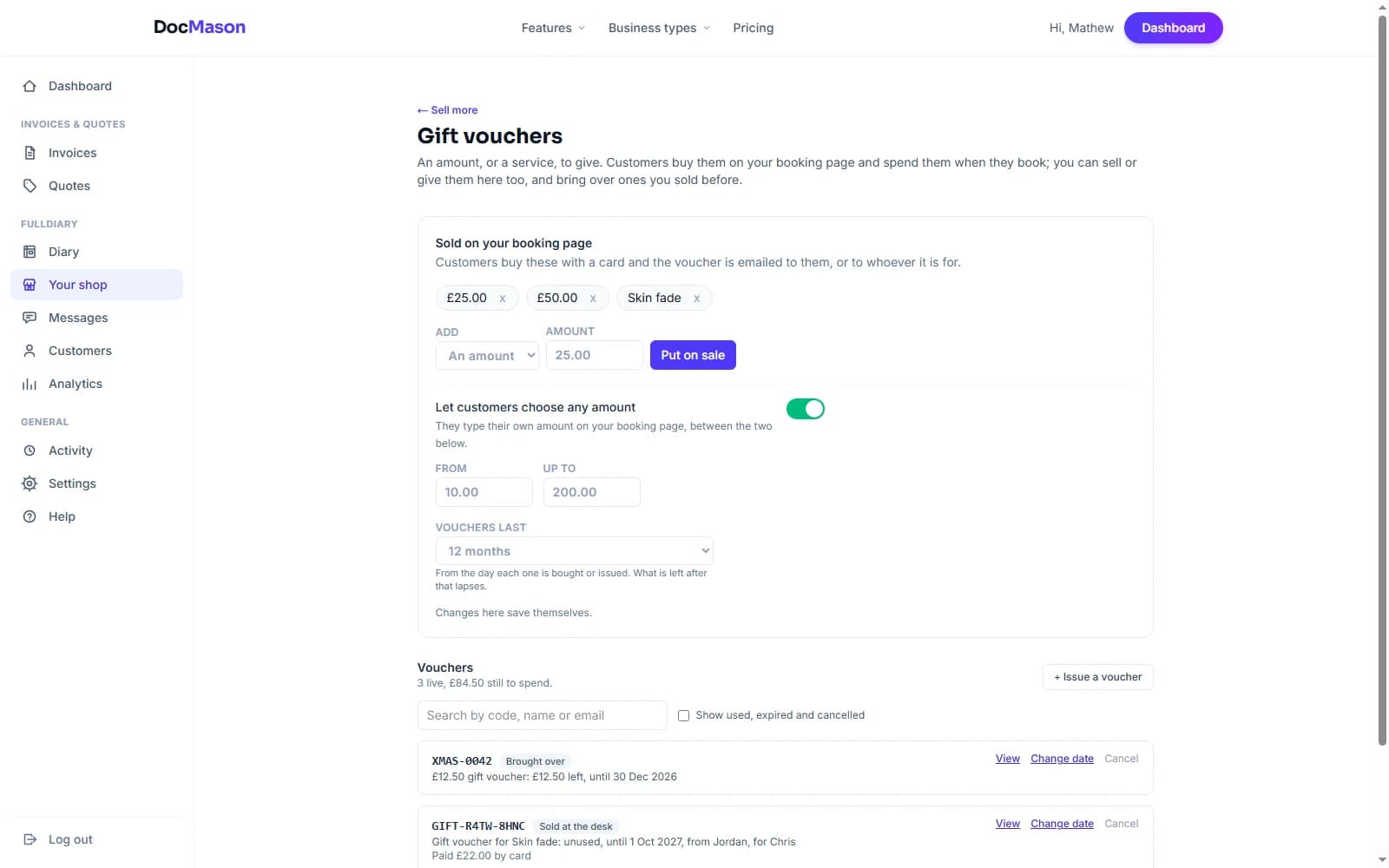
Task: Open the Add 'An amount' dropdown
Action: pyautogui.click(x=487, y=356)
